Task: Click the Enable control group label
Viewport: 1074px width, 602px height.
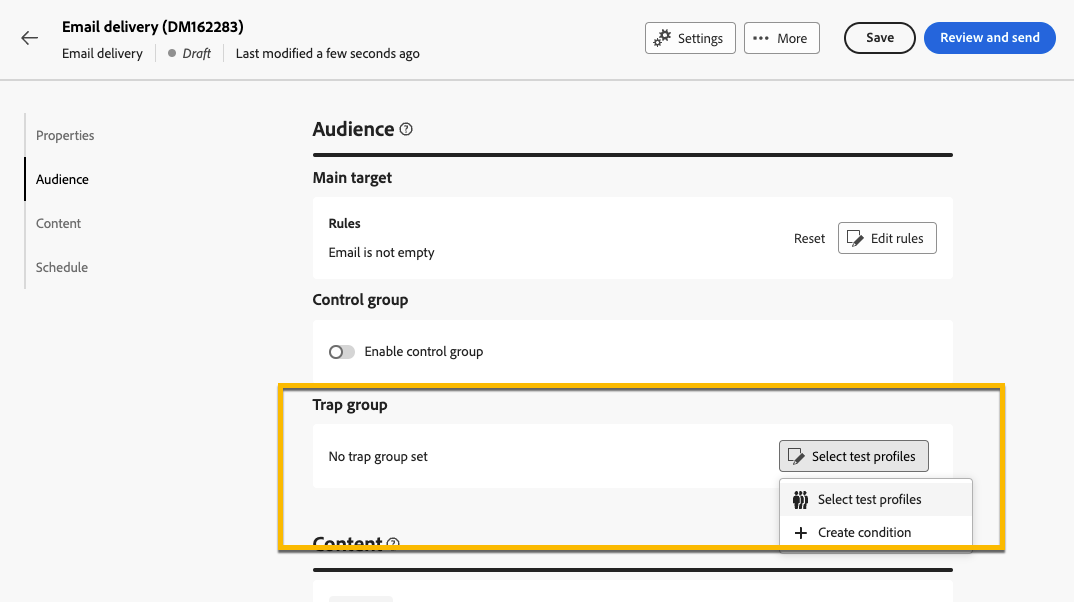Action: [x=423, y=352]
